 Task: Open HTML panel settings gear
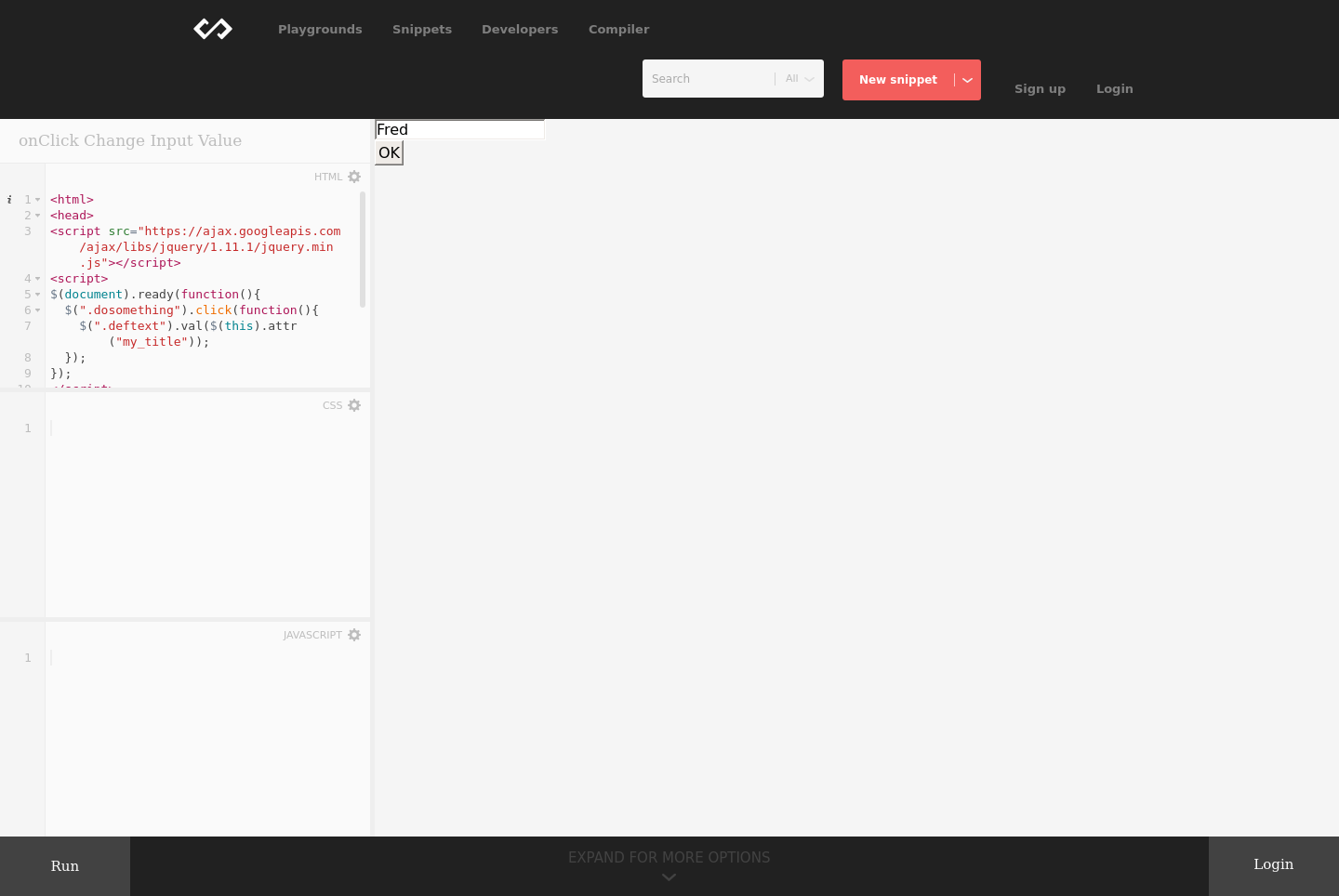pyautogui.click(x=354, y=177)
